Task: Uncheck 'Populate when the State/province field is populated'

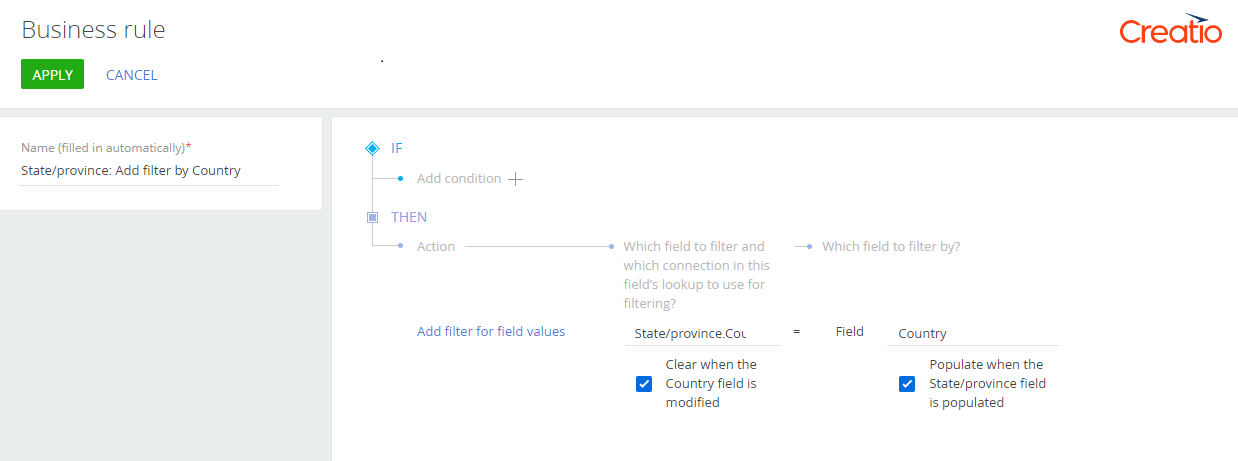Action: (907, 384)
